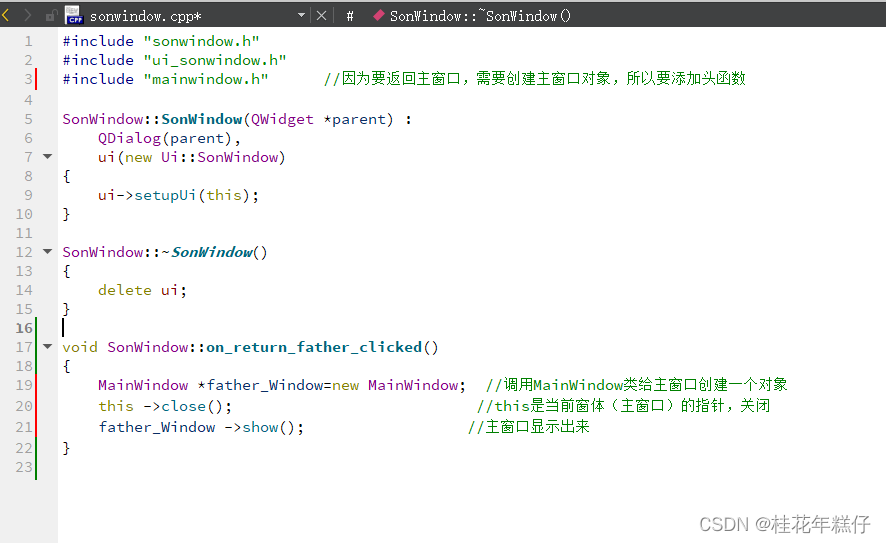The height and width of the screenshot is (543, 886).
Task: Click the green comment on line 3
Action: coord(535,79)
